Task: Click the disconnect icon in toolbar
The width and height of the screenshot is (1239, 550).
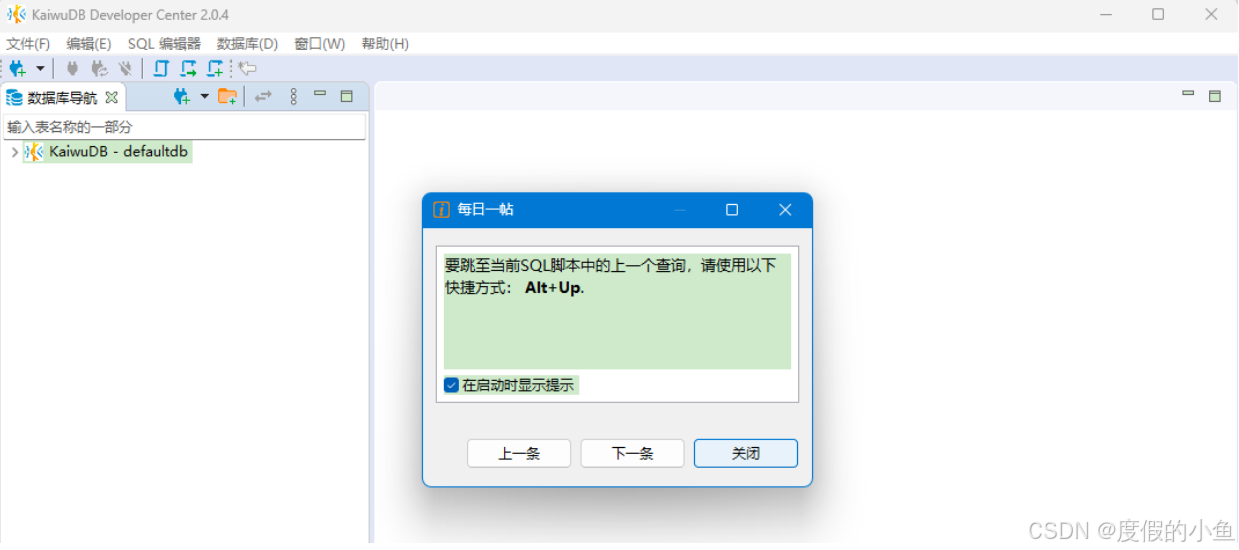Action: pos(125,68)
